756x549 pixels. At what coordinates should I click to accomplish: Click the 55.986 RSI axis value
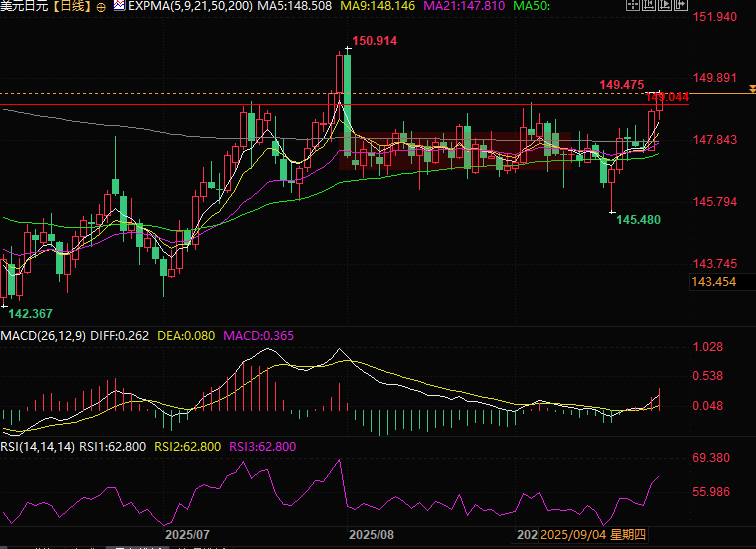(x=711, y=492)
